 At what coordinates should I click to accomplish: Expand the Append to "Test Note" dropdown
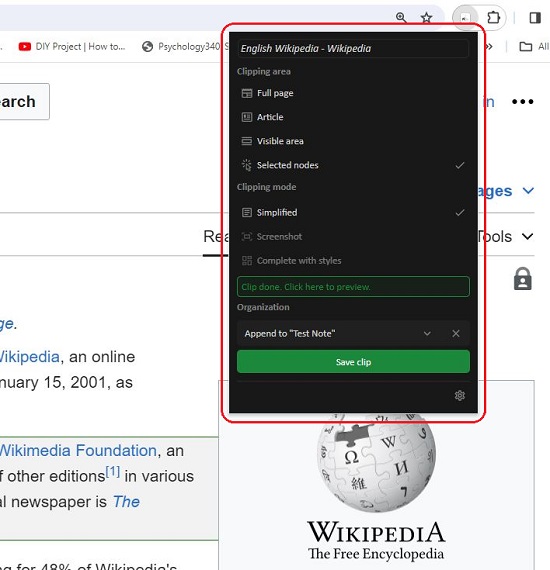427,333
